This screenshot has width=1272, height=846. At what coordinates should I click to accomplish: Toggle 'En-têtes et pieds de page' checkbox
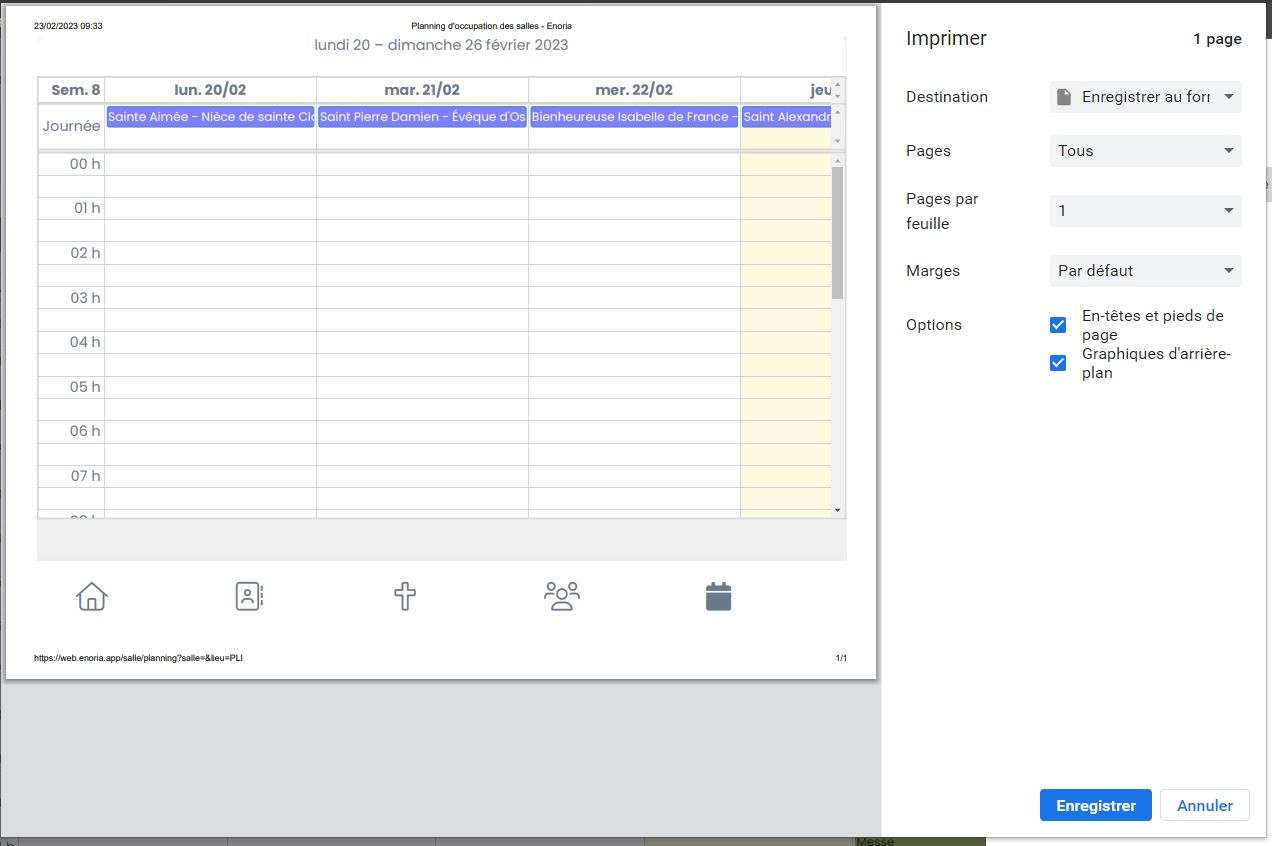coord(1058,325)
